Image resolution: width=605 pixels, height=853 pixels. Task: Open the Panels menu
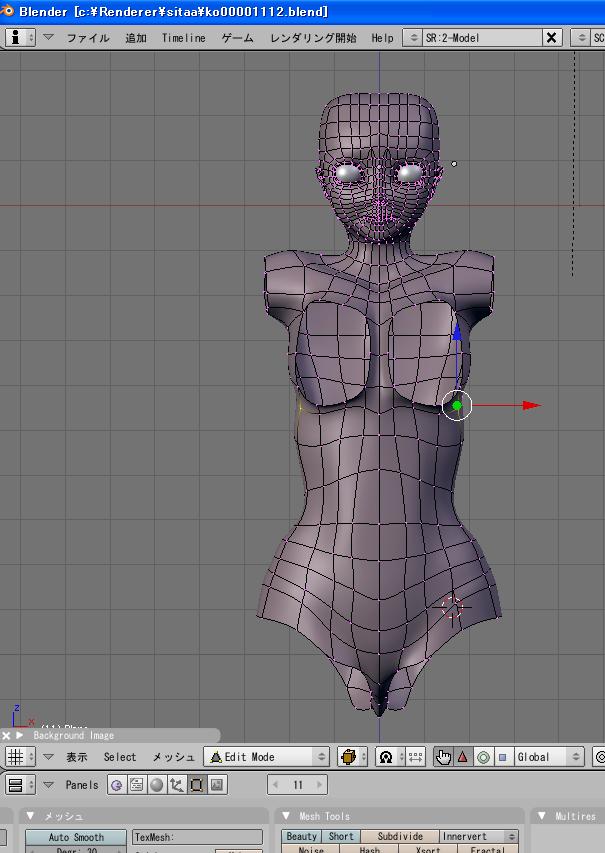82,784
